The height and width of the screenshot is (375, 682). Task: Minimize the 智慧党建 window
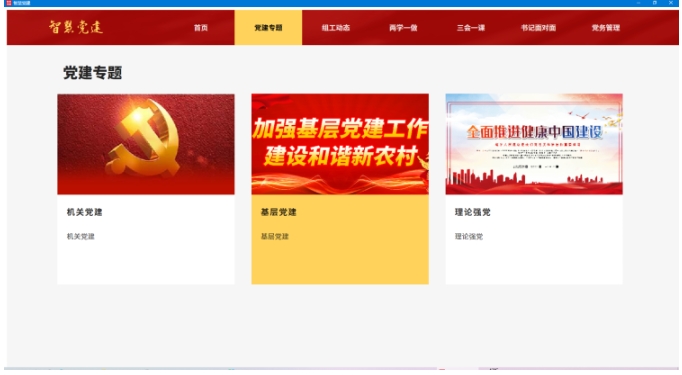pyautogui.click(x=638, y=3)
